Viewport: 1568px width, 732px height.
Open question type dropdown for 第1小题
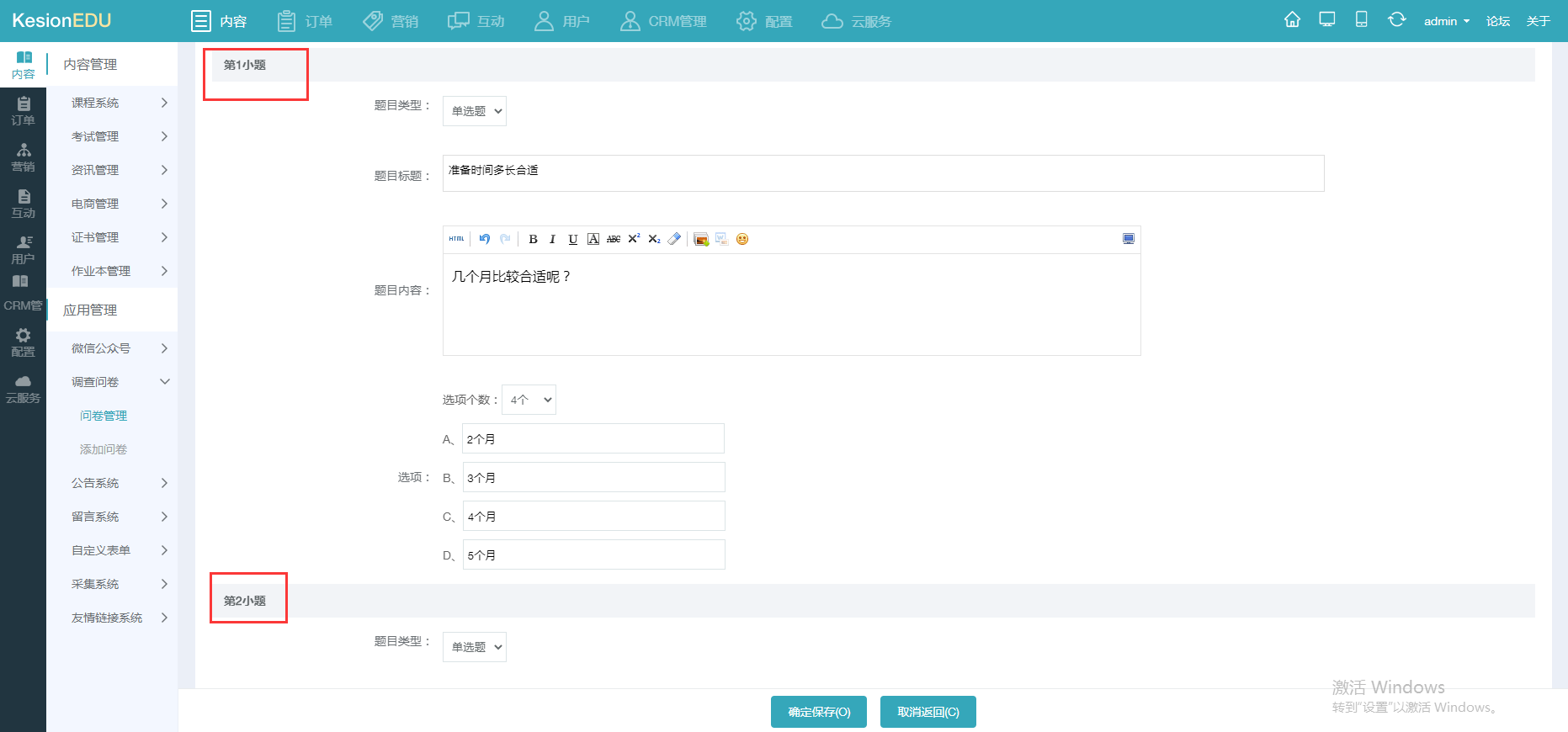(475, 111)
